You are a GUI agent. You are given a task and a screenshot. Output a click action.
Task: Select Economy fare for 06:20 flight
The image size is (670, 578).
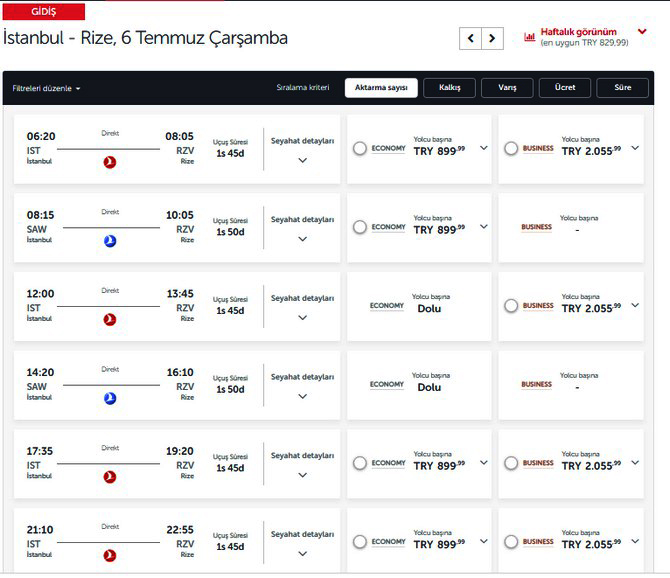(360, 148)
